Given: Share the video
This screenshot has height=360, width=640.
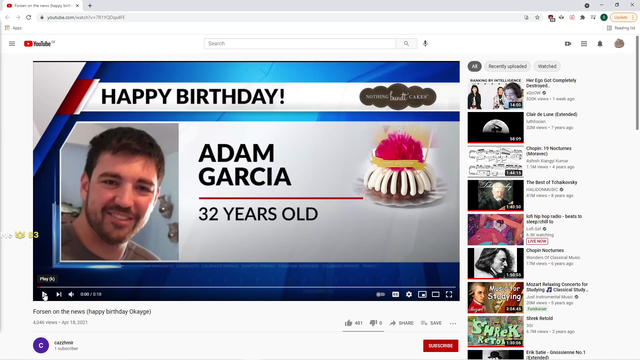Looking at the screenshot, I should [401, 323].
